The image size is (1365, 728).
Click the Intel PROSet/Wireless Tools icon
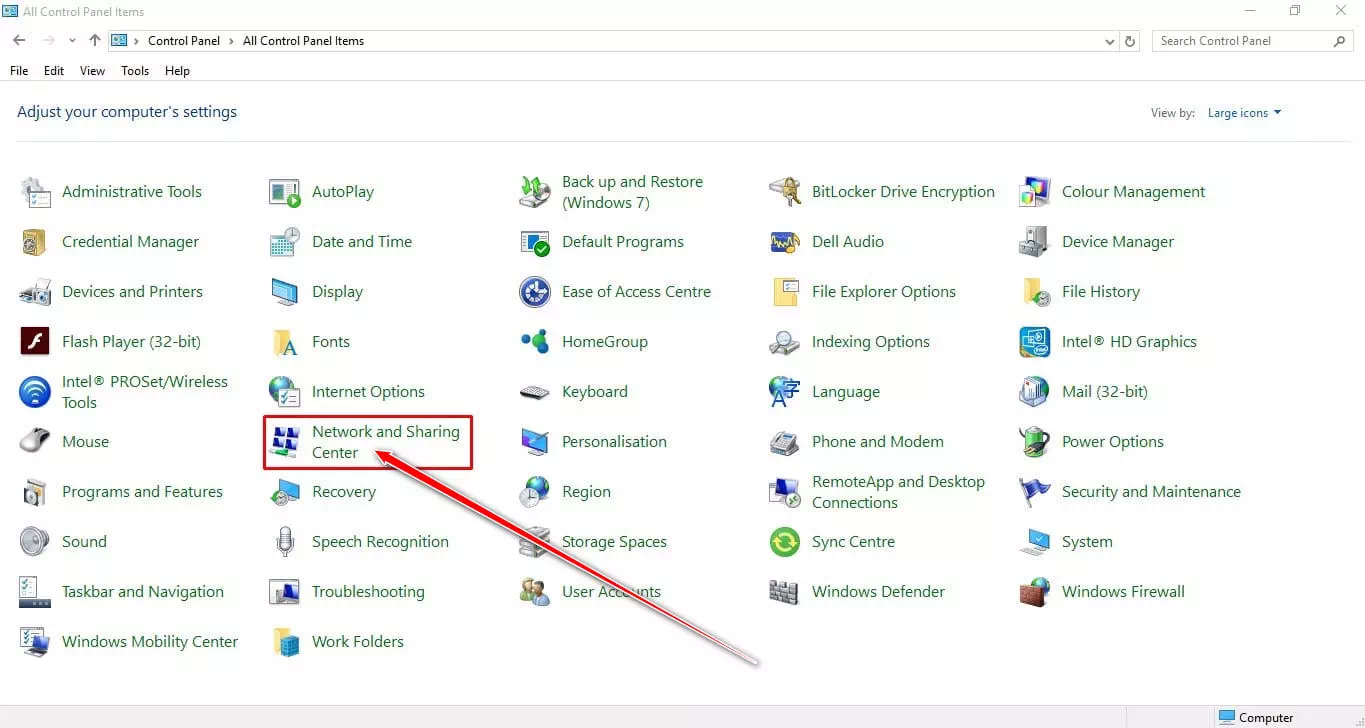coord(35,392)
